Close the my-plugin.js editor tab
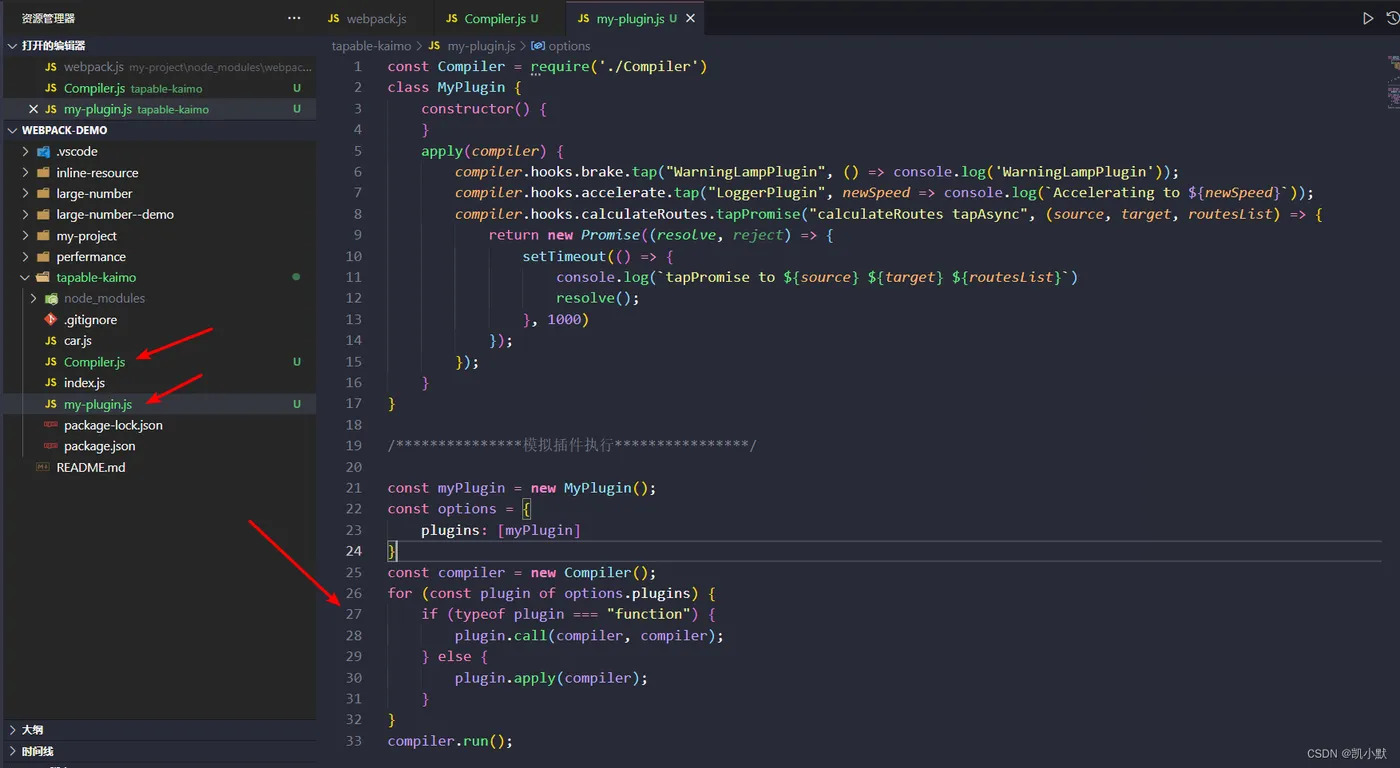 pos(691,18)
